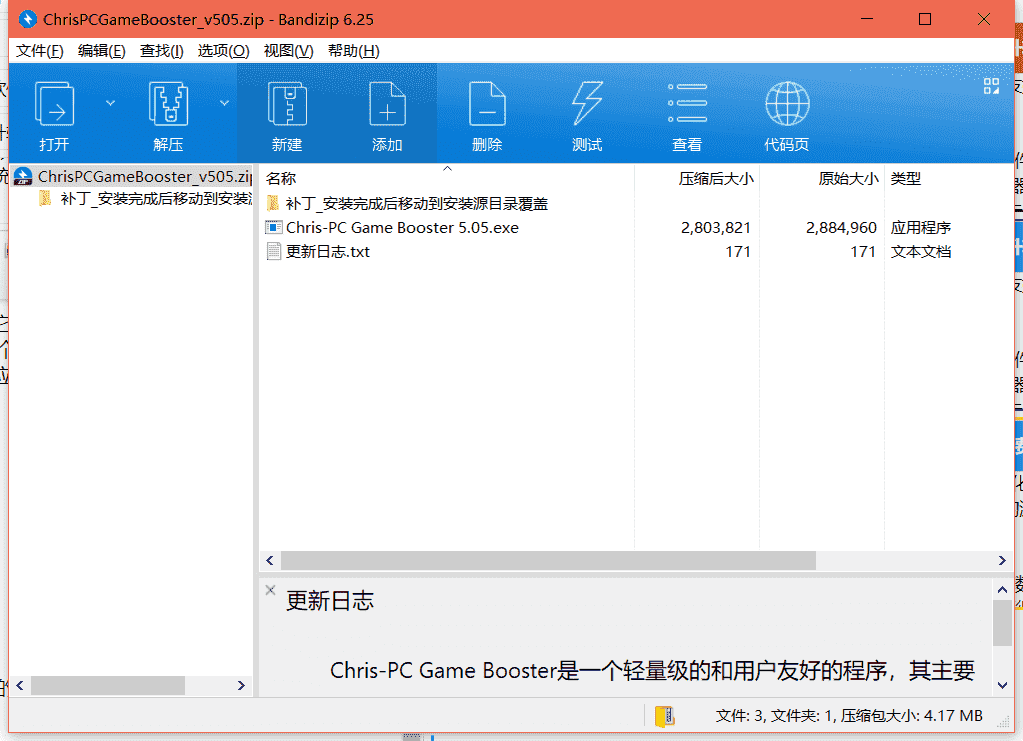This screenshot has width=1023, height=741.
Task: Click the New archive (新建) icon
Action: click(287, 104)
